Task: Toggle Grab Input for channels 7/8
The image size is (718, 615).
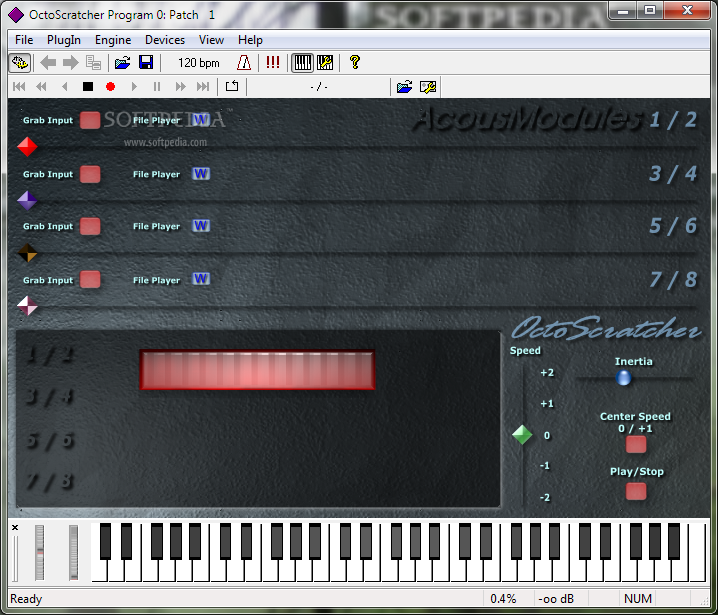Action: [x=90, y=280]
